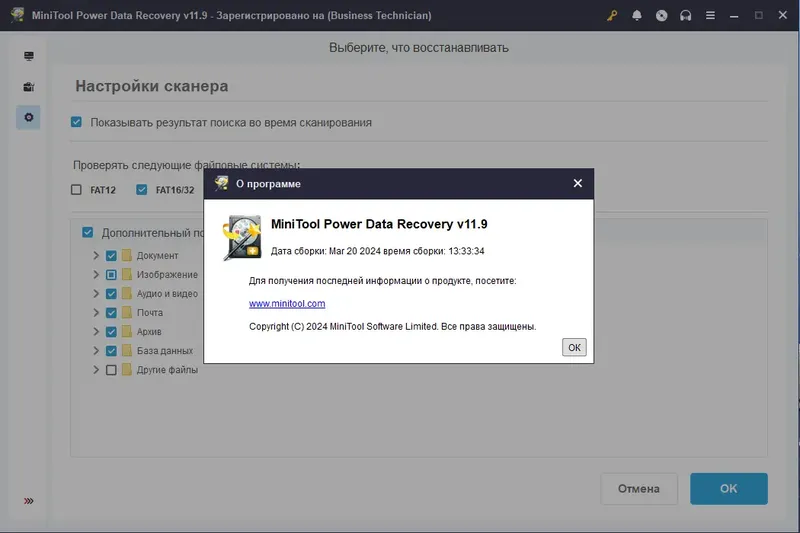Toggle the Дополнительный поиск checkbox
This screenshot has width=800, height=533.
tap(88, 233)
